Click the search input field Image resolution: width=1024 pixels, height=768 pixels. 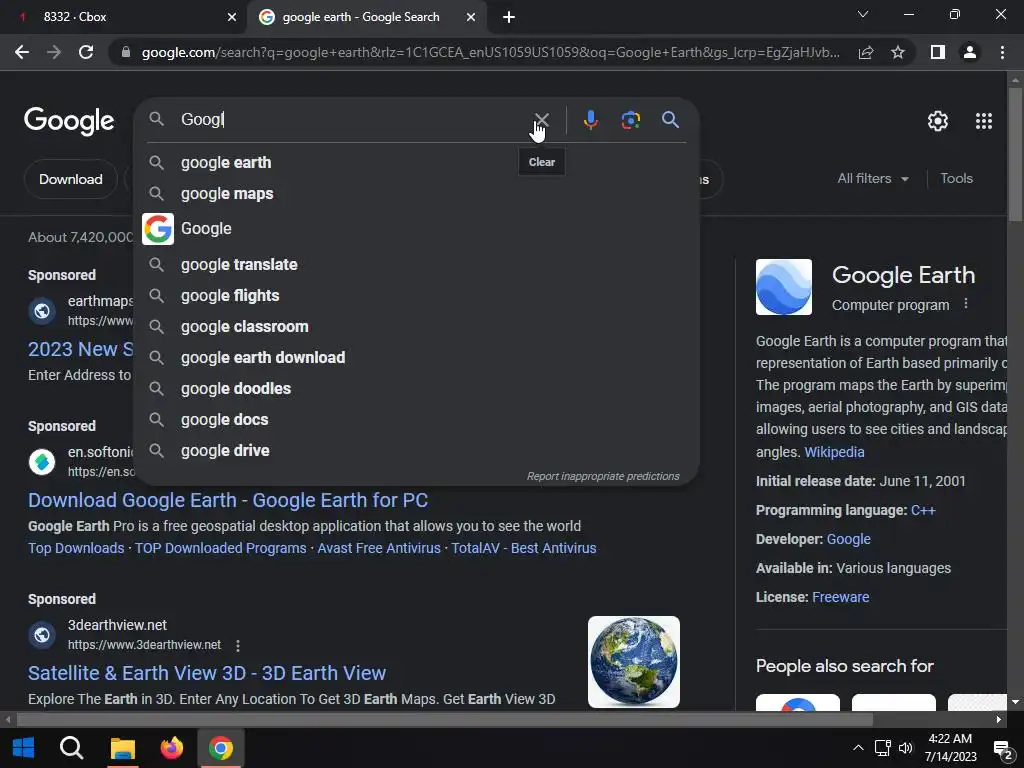(353, 120)
